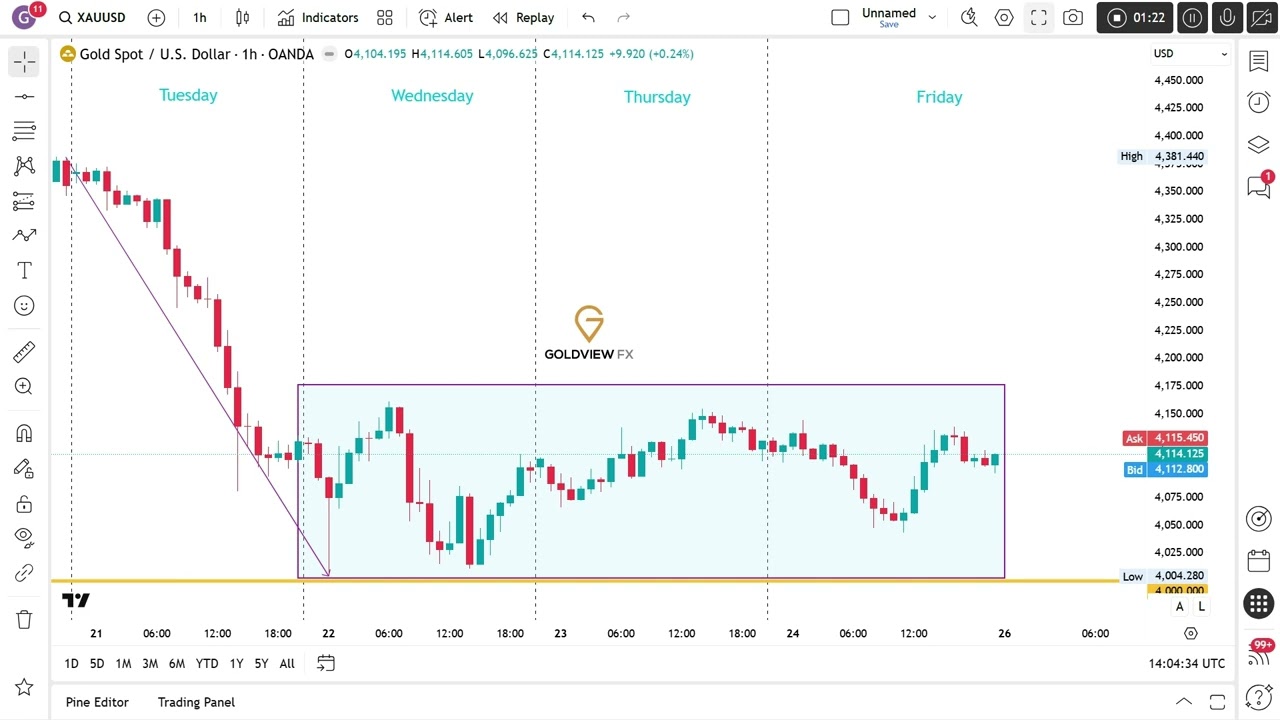
Task: Select the crosshair cursor tool
Action: [x=24, y=62]
